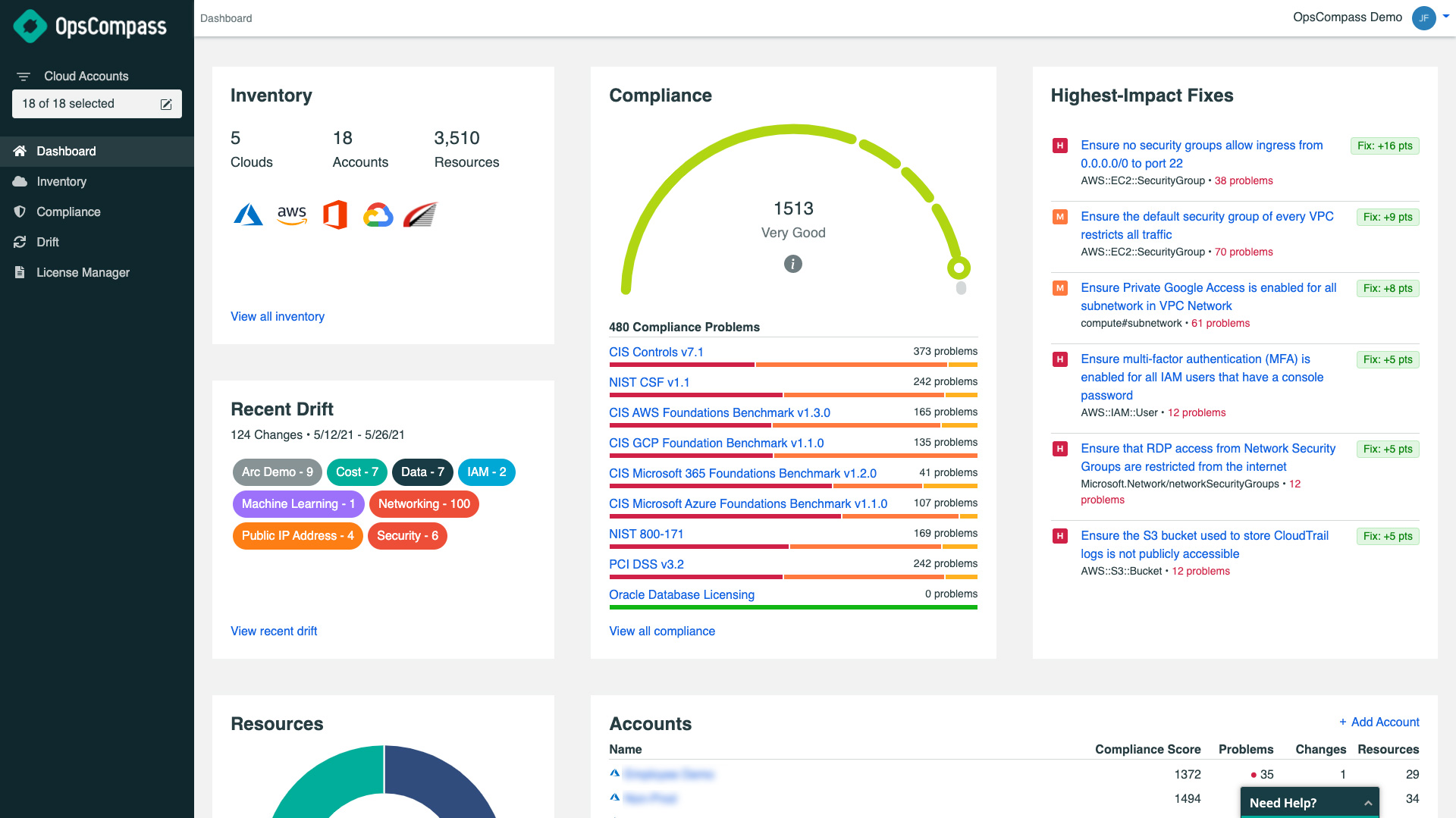Click the JF avatar in the top bar
This screenshot has height=818, width=1456.
[1423, 18]
